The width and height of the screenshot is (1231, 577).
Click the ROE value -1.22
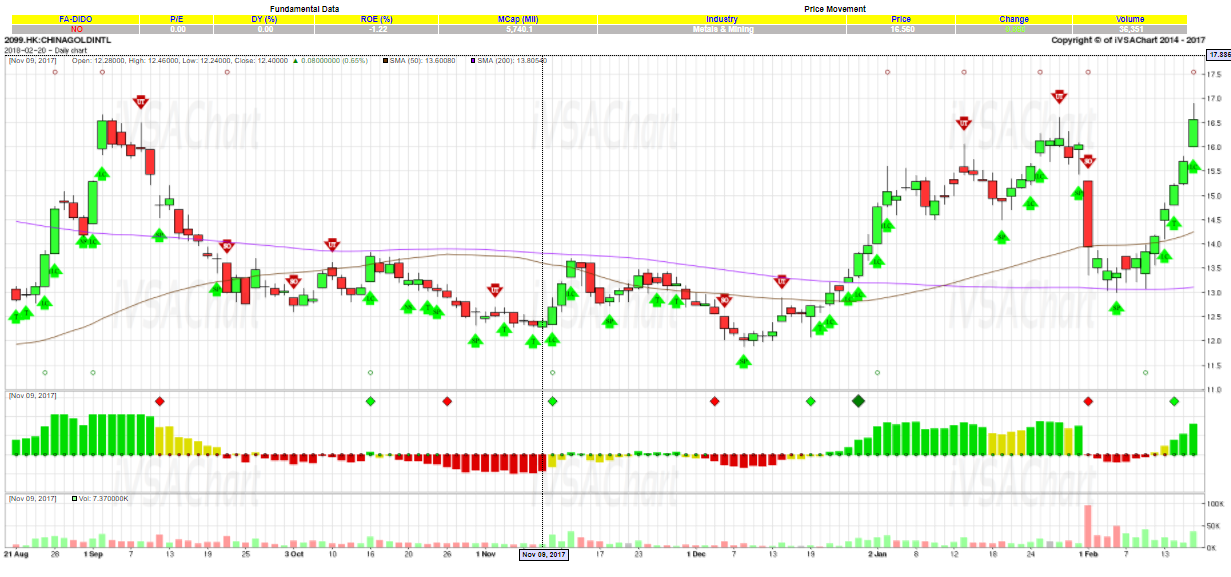(376, 30)
